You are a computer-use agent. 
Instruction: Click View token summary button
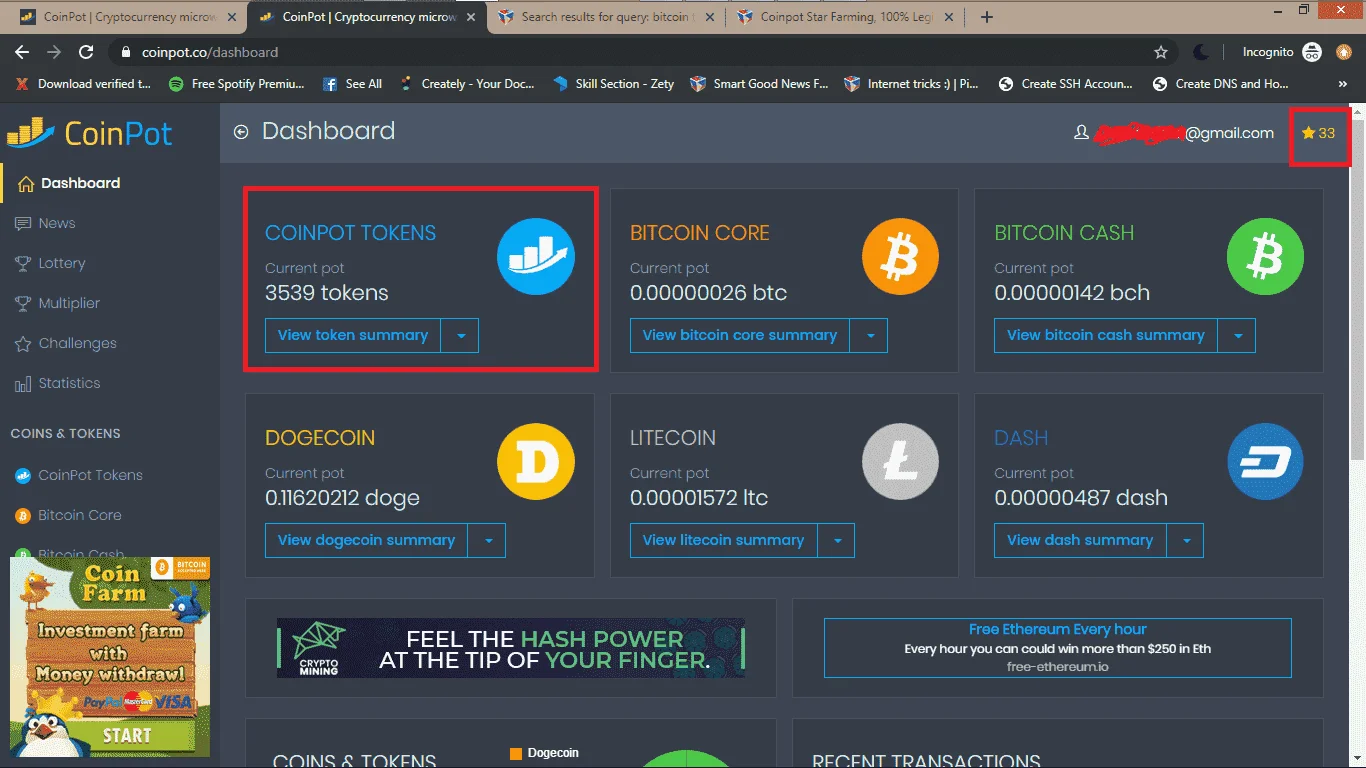click(x=353, y=336)
